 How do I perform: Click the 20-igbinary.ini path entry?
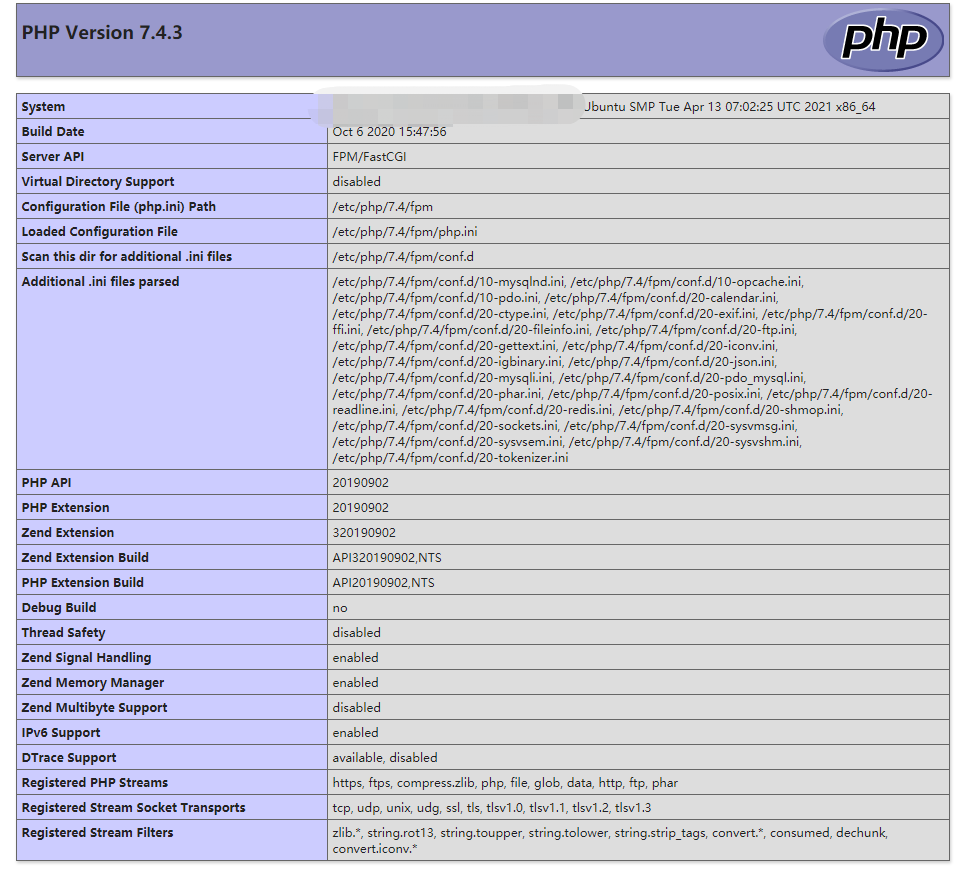(448, 362)
